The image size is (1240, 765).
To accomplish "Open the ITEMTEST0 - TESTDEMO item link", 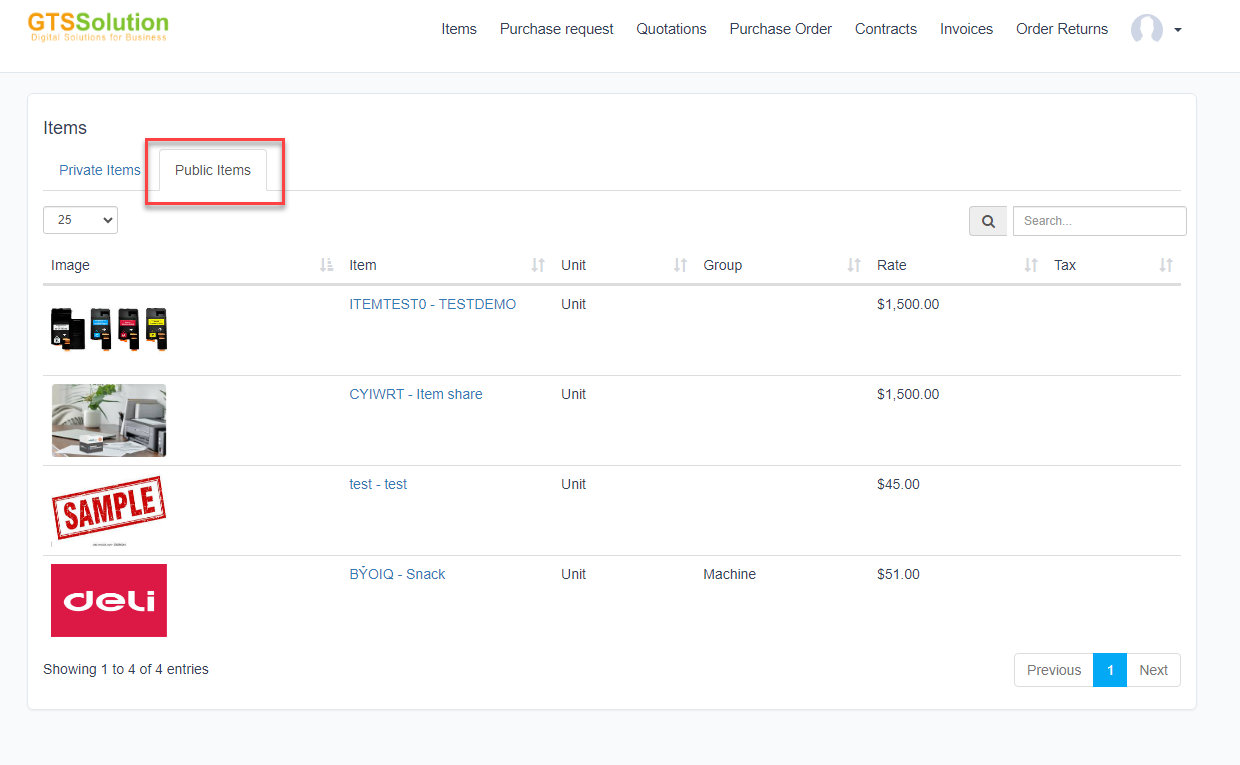I will (432, 304).
